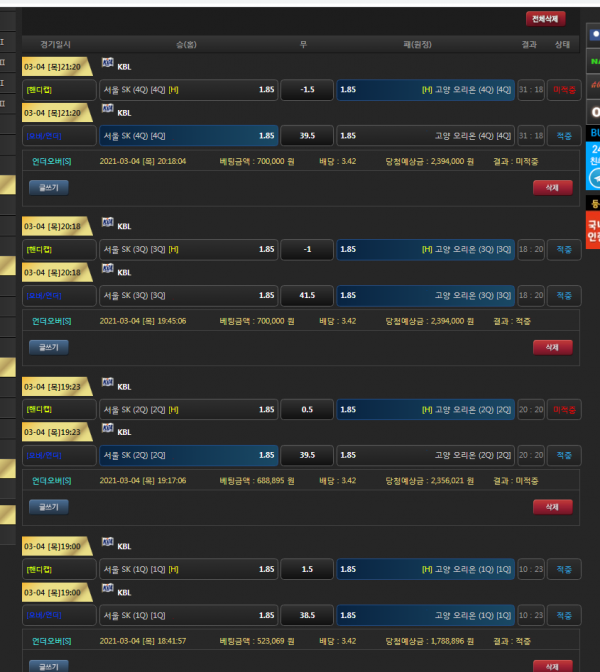The width and height of the screenshot is (600, 672).
Task: Click 글쓰기 under the 20:18:04 bet
Action: (x=48, y=187)
